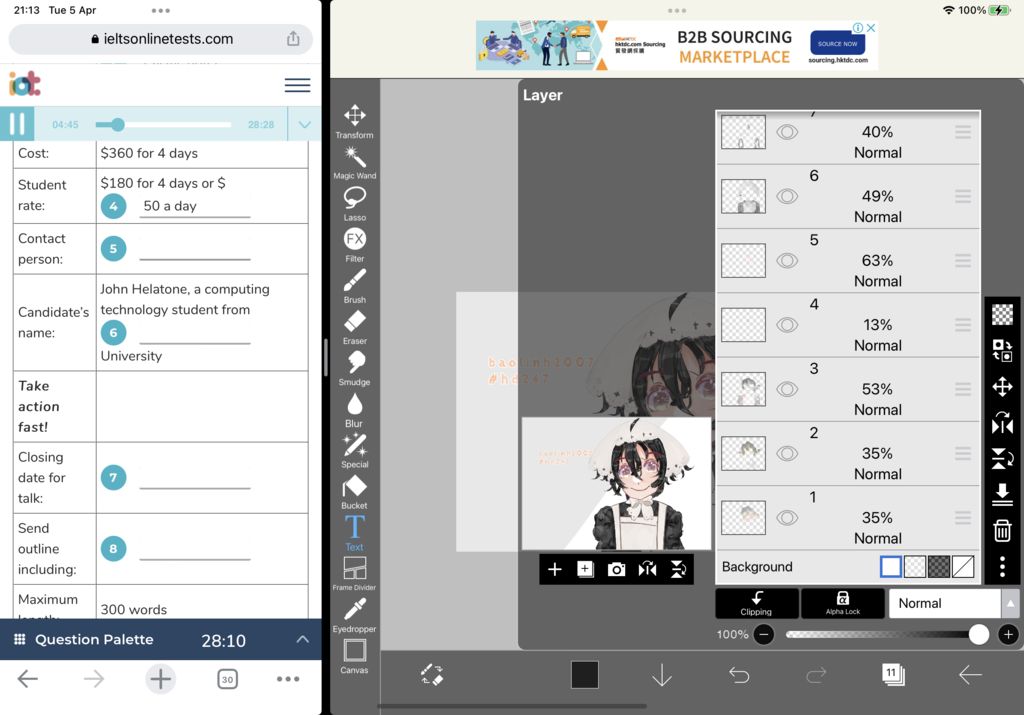Viewport: 1024px width, 715px height.
Task: Click the iot site logo
Action: (x=25, y=84)
